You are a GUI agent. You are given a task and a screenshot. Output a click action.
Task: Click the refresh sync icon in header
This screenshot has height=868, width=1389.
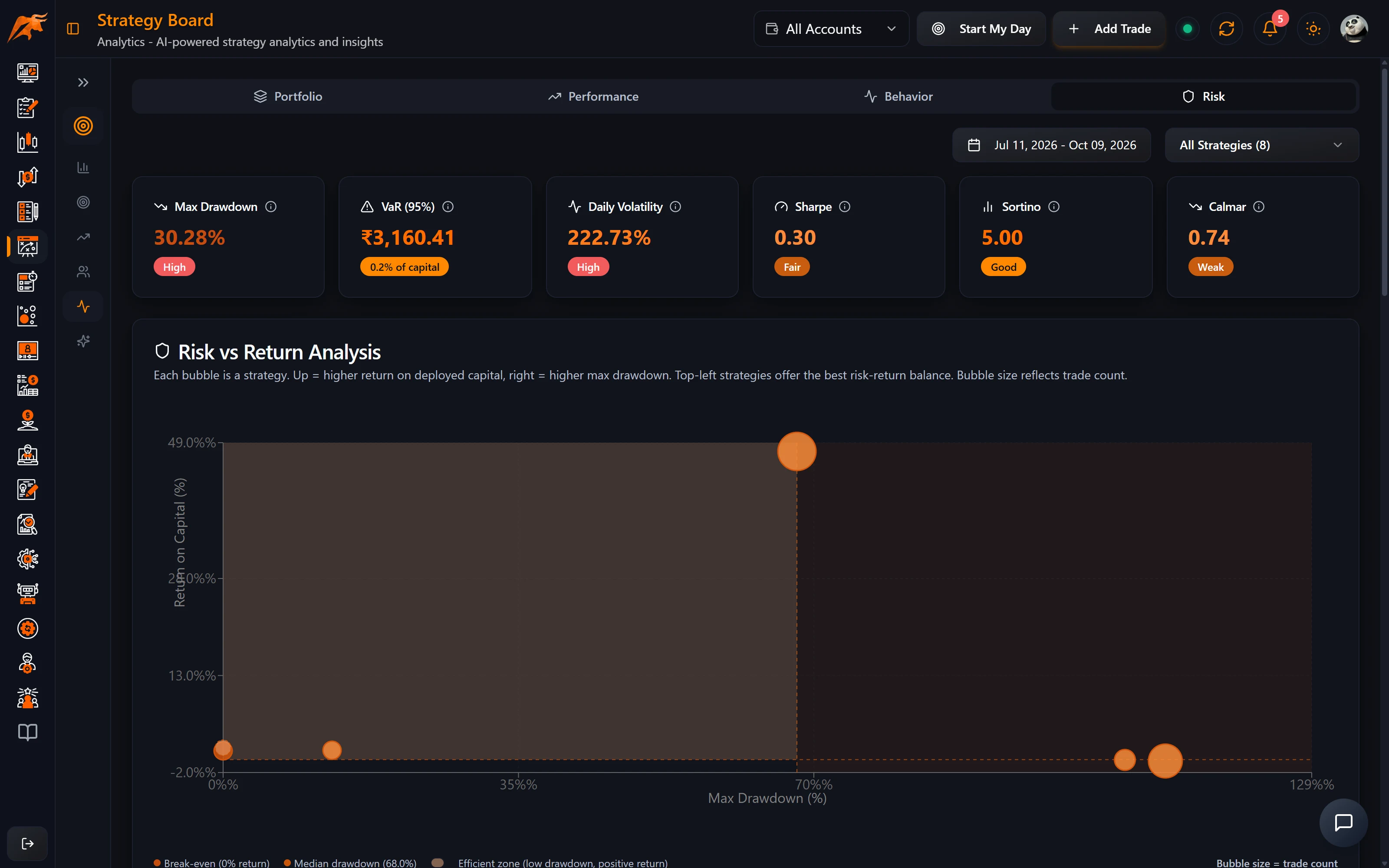click(x=1227, y=29)
